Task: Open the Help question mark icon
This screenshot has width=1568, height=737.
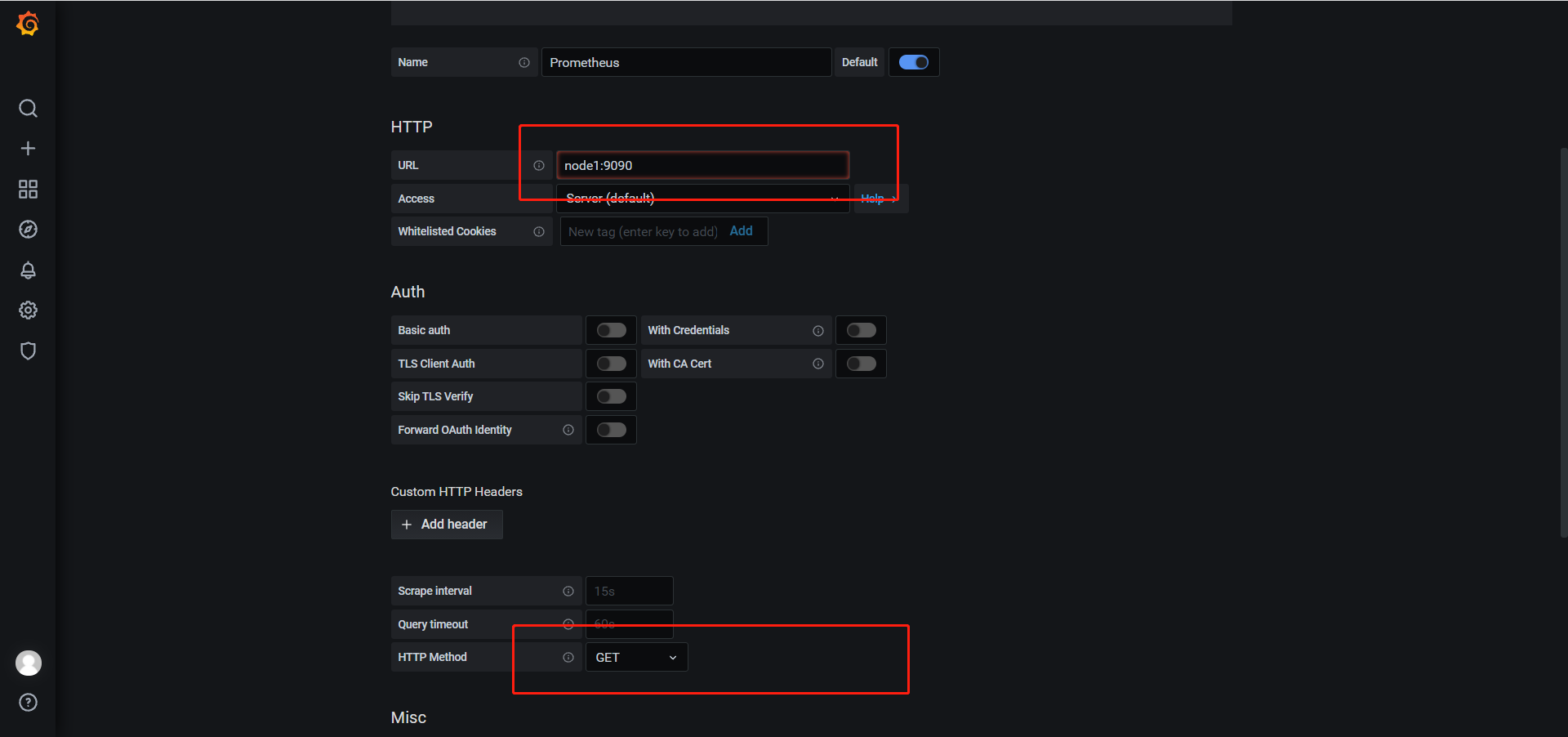Action: click(x=28, y=703)
